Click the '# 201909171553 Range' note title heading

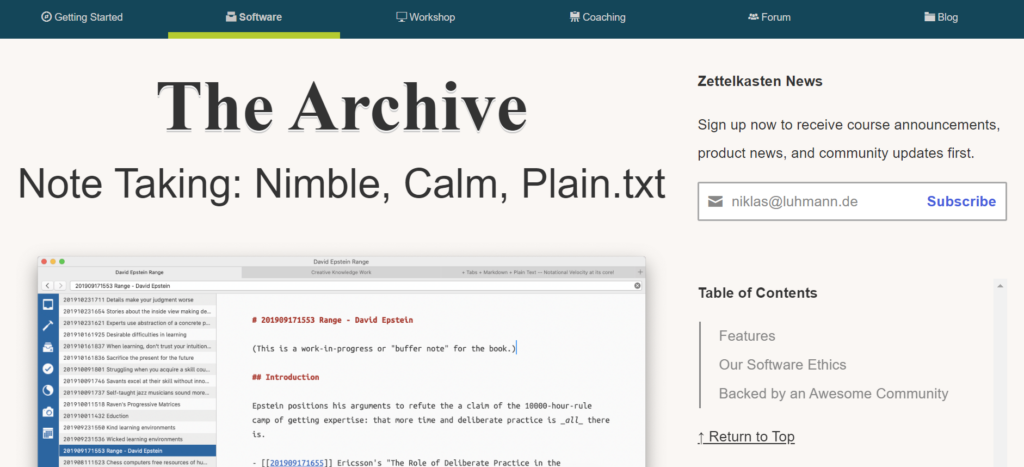point(332,320)
